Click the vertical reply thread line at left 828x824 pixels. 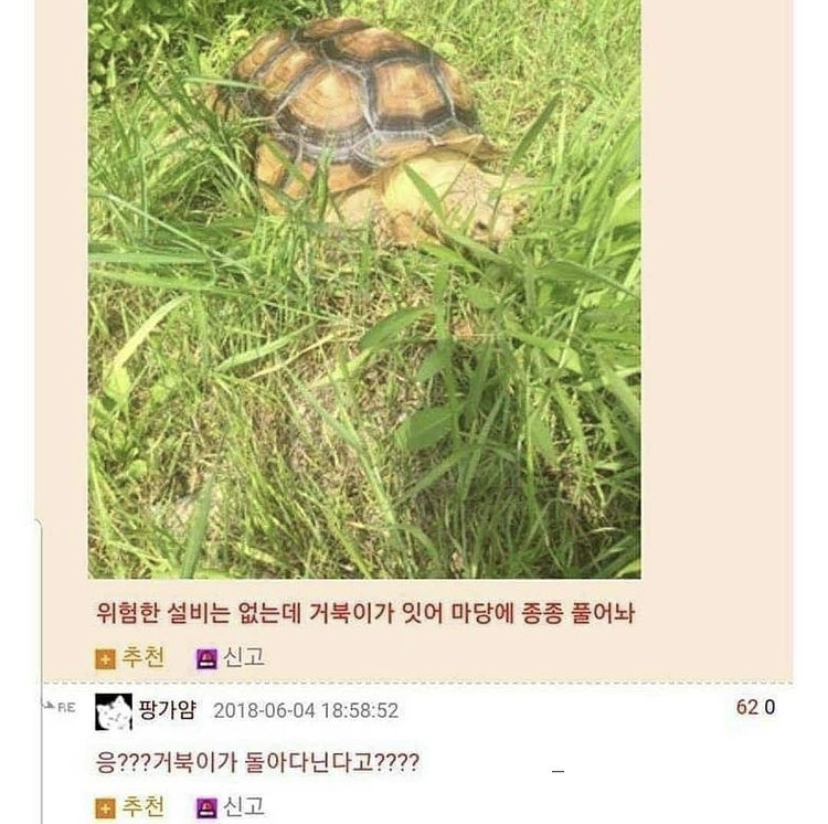pos(41,671)
